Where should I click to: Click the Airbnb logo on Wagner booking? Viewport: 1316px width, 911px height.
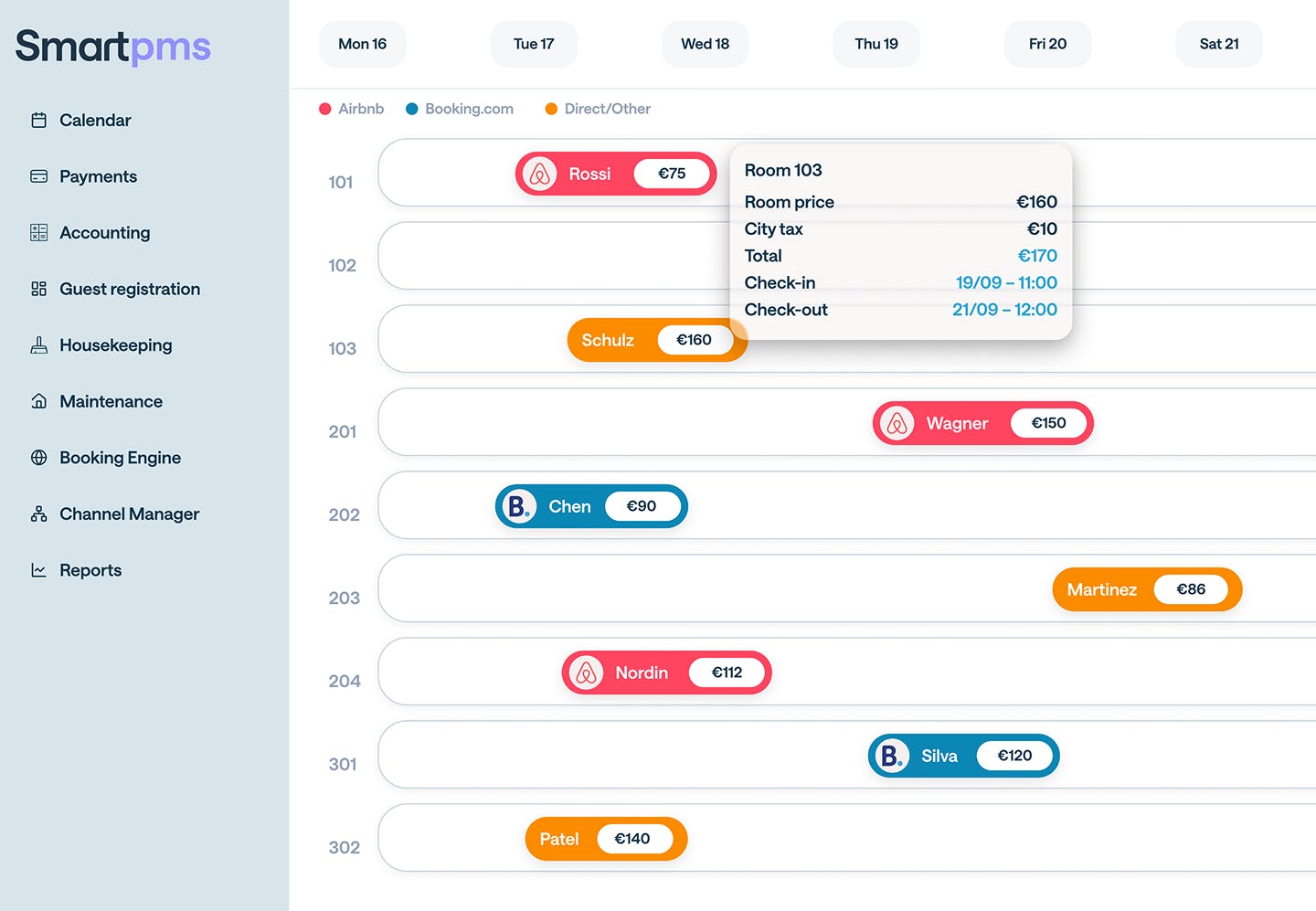897,423
